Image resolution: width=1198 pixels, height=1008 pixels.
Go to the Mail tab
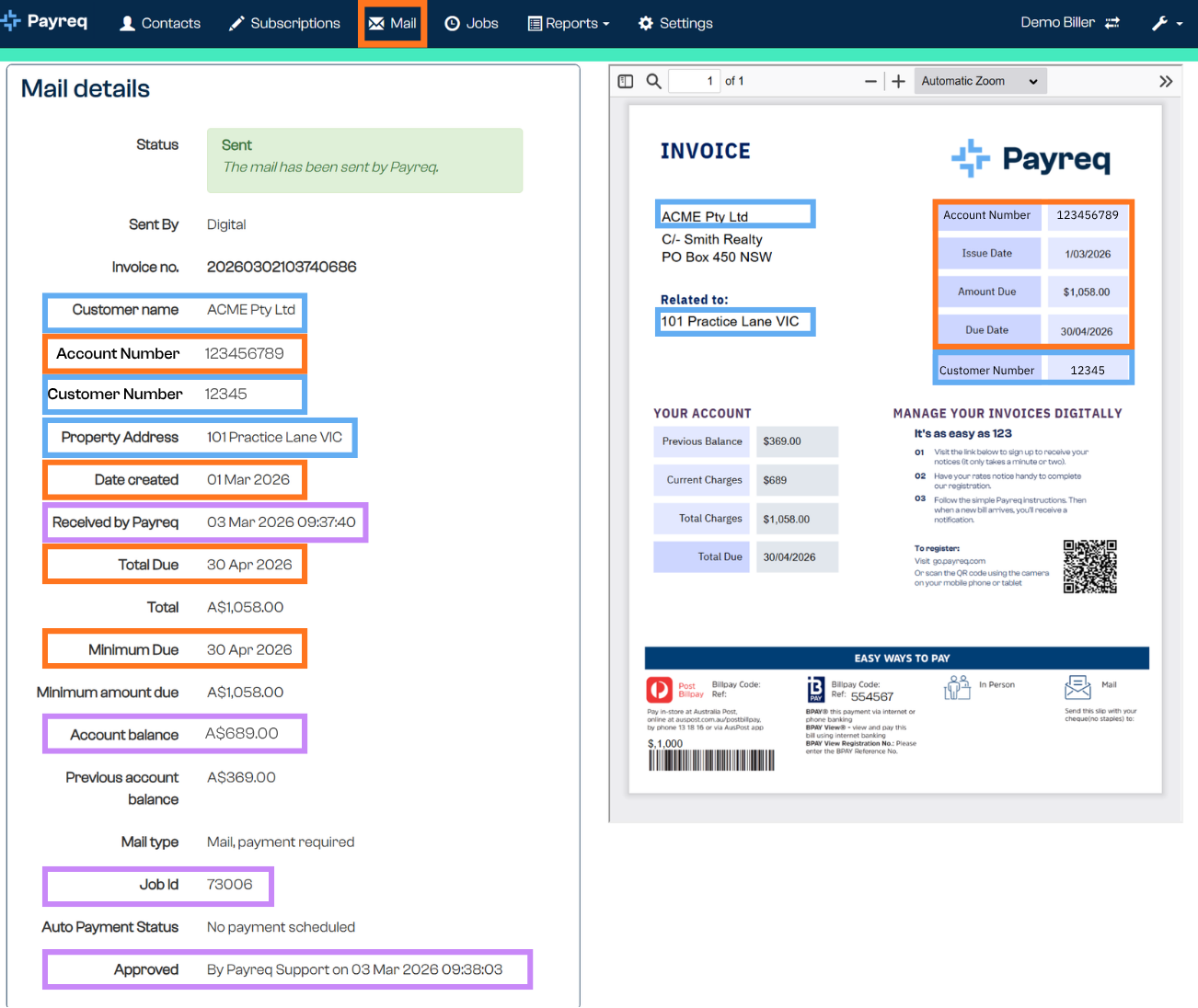coord(393,23)
